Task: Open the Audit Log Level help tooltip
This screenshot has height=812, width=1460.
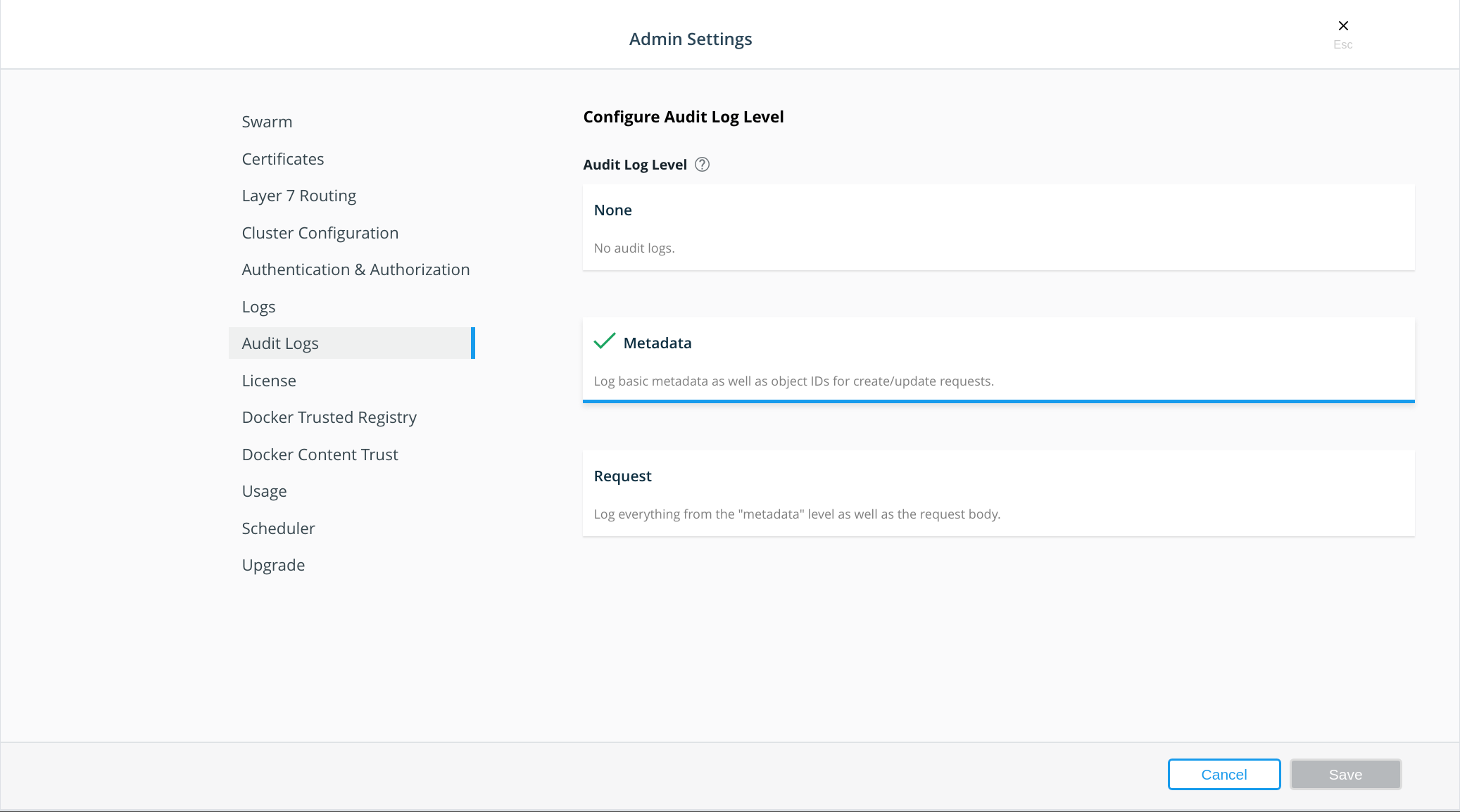Action: click(x=701, y=164)
